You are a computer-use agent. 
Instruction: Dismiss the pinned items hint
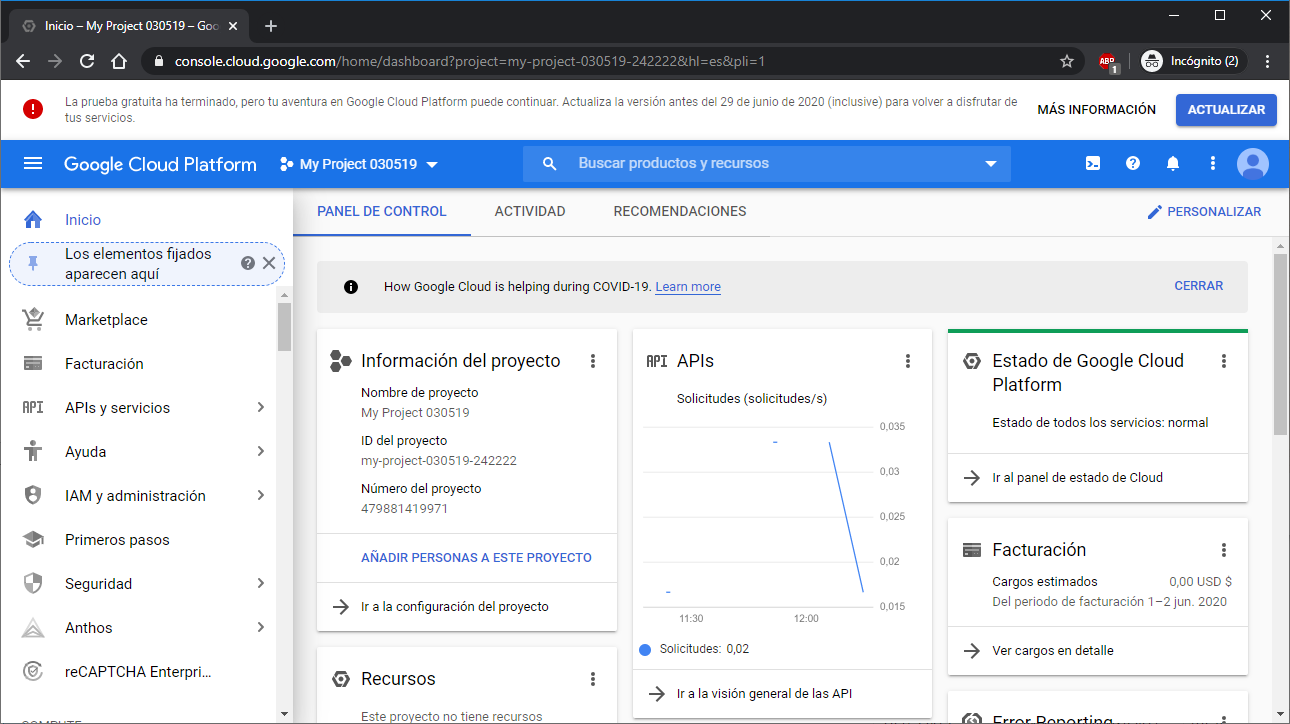[x=268, y=263]
